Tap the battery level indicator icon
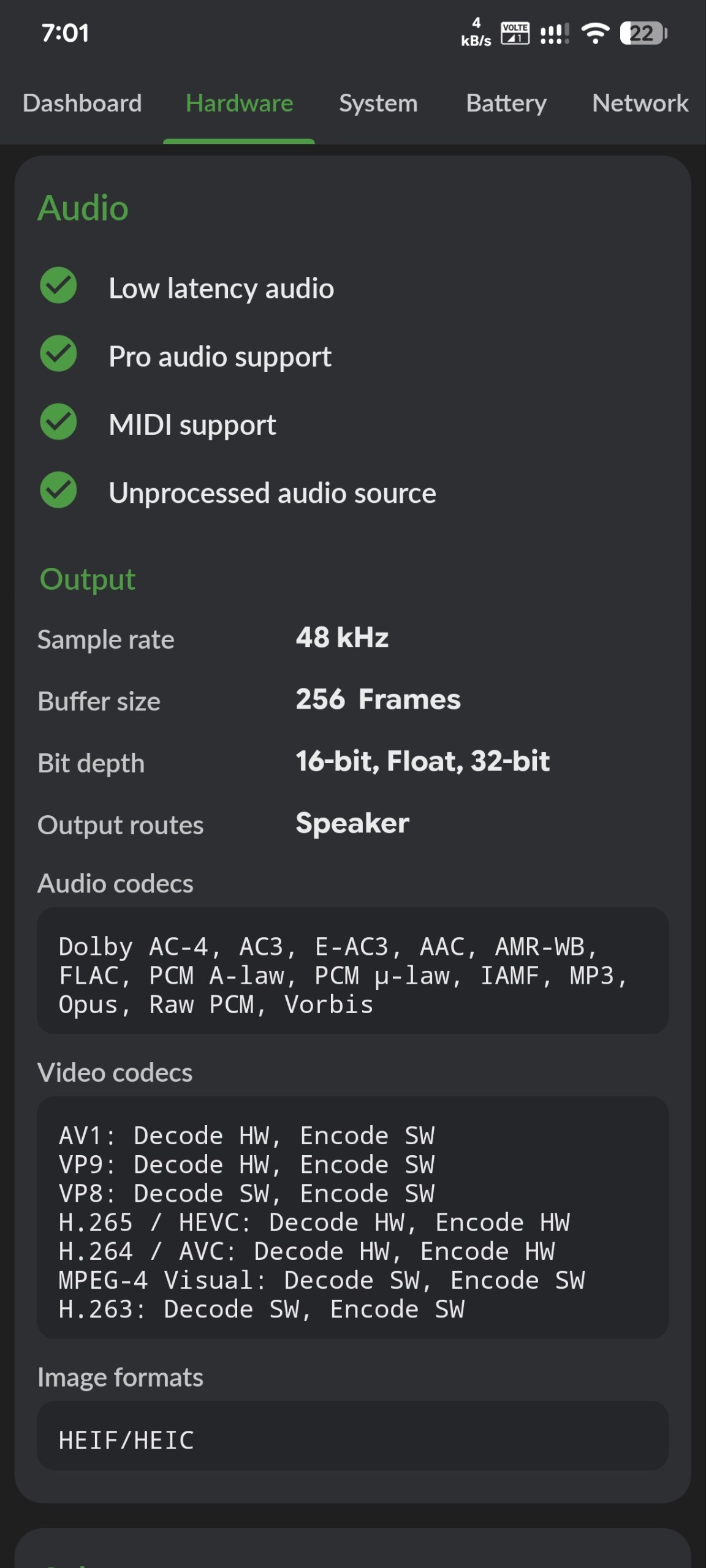This screenshot has width=706, height=1568. point(643,33)
